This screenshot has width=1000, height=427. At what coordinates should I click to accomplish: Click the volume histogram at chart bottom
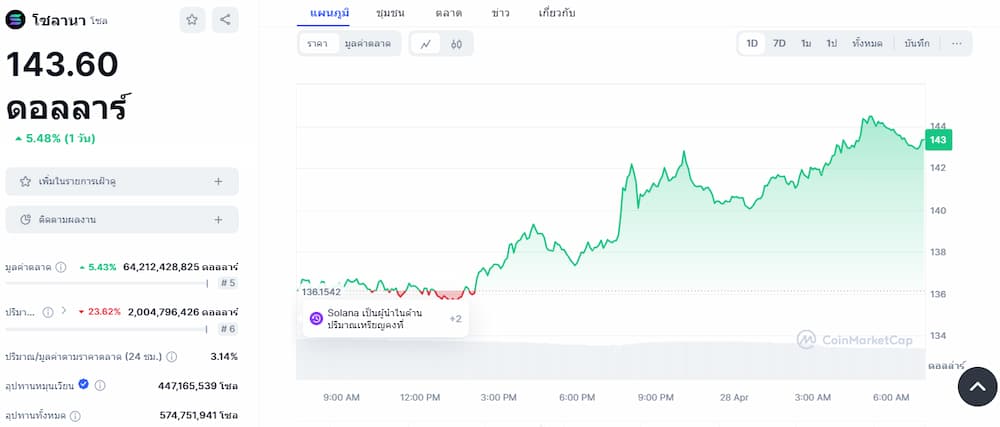610,361
